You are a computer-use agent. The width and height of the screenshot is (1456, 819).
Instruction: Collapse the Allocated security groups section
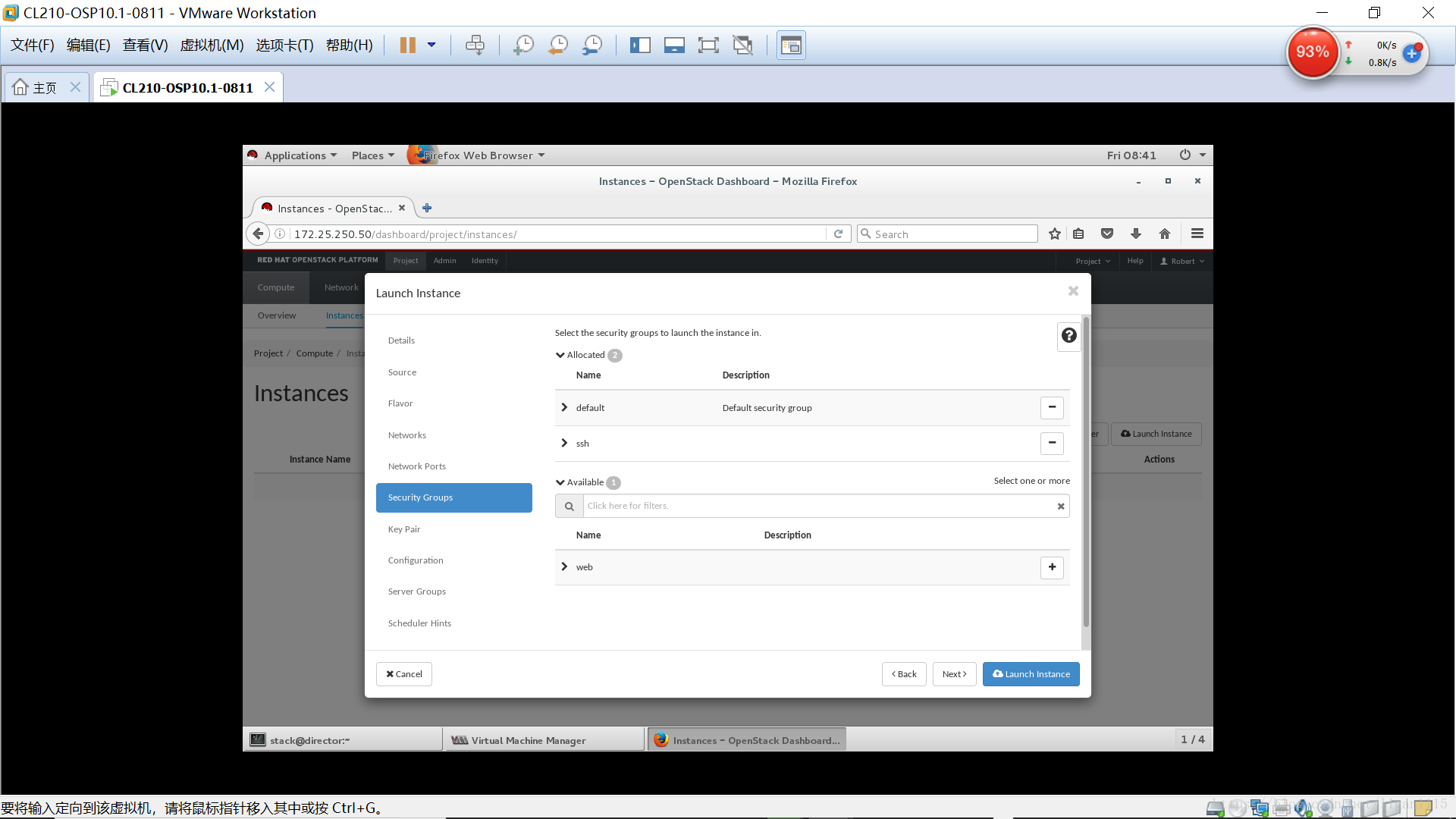tap(560, 354)
